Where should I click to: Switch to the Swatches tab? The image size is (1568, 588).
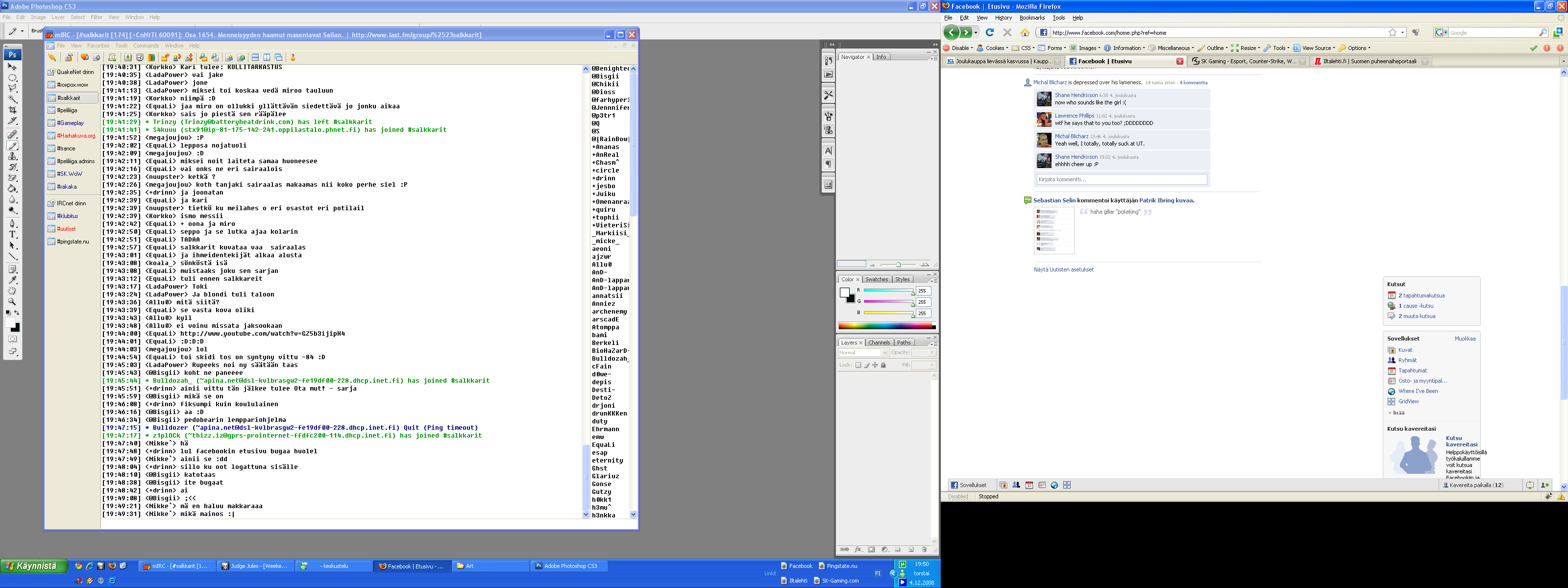(x=877, y=279)
